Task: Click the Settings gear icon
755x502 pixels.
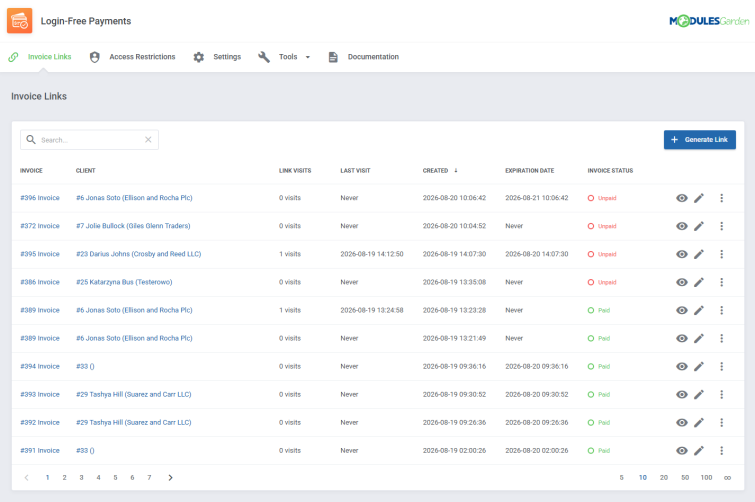Action: (x=199, y=57)
